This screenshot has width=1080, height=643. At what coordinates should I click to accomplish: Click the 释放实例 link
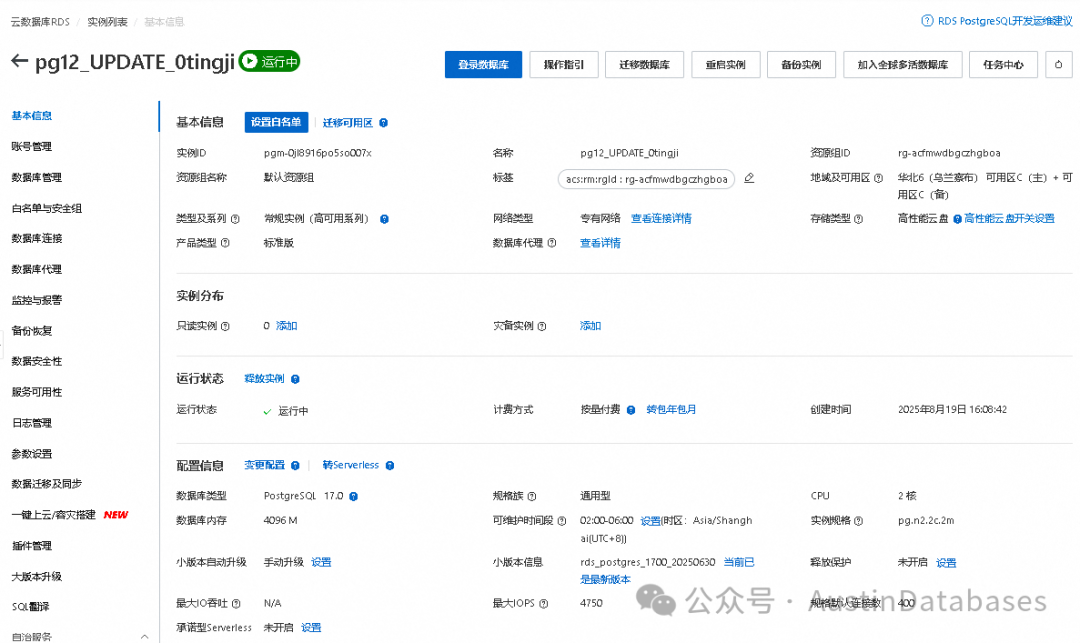pyautogui.click(x=264, y=379)
